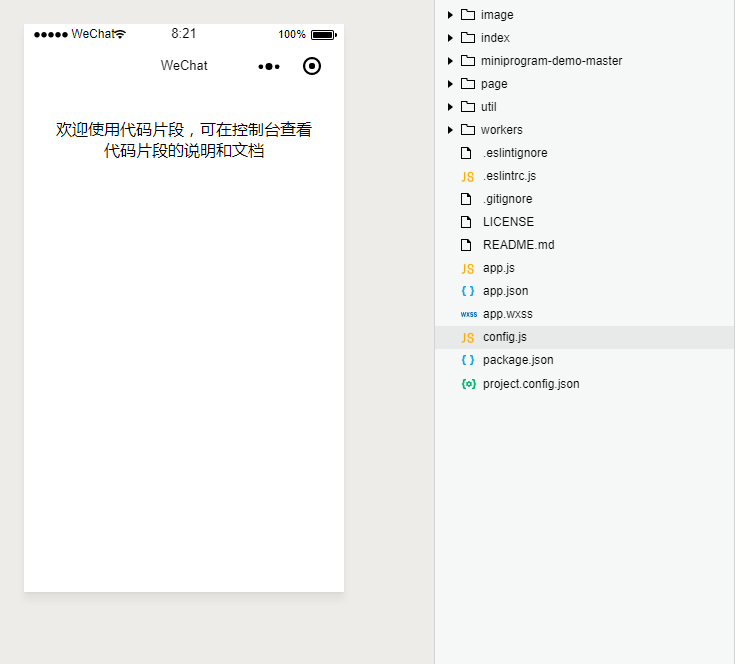Click the workers folder icon
The width and height of the screenshot is (750, 664).
click(x=468, y=130)
